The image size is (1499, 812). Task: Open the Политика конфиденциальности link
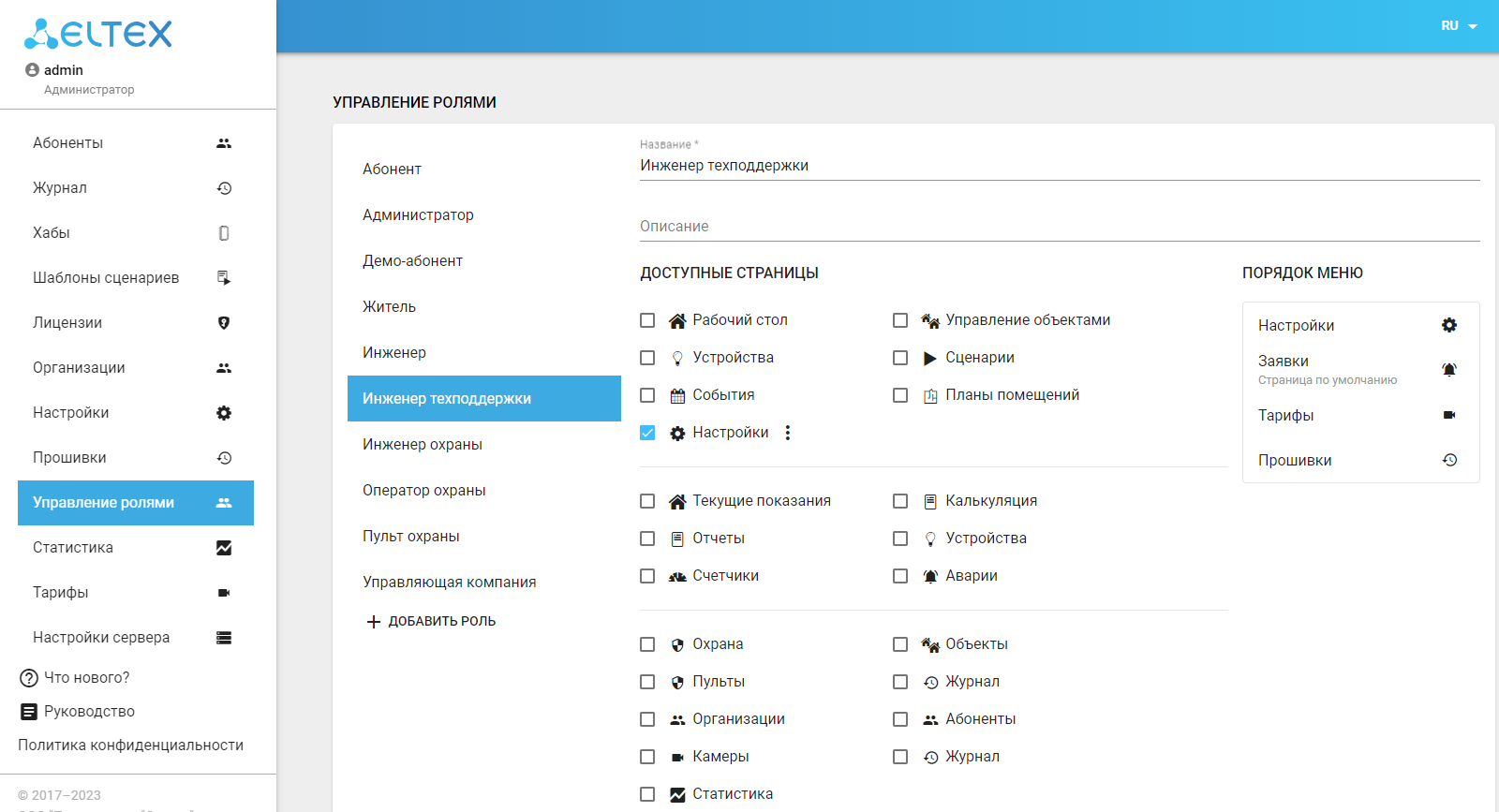(x=130, y=746)
